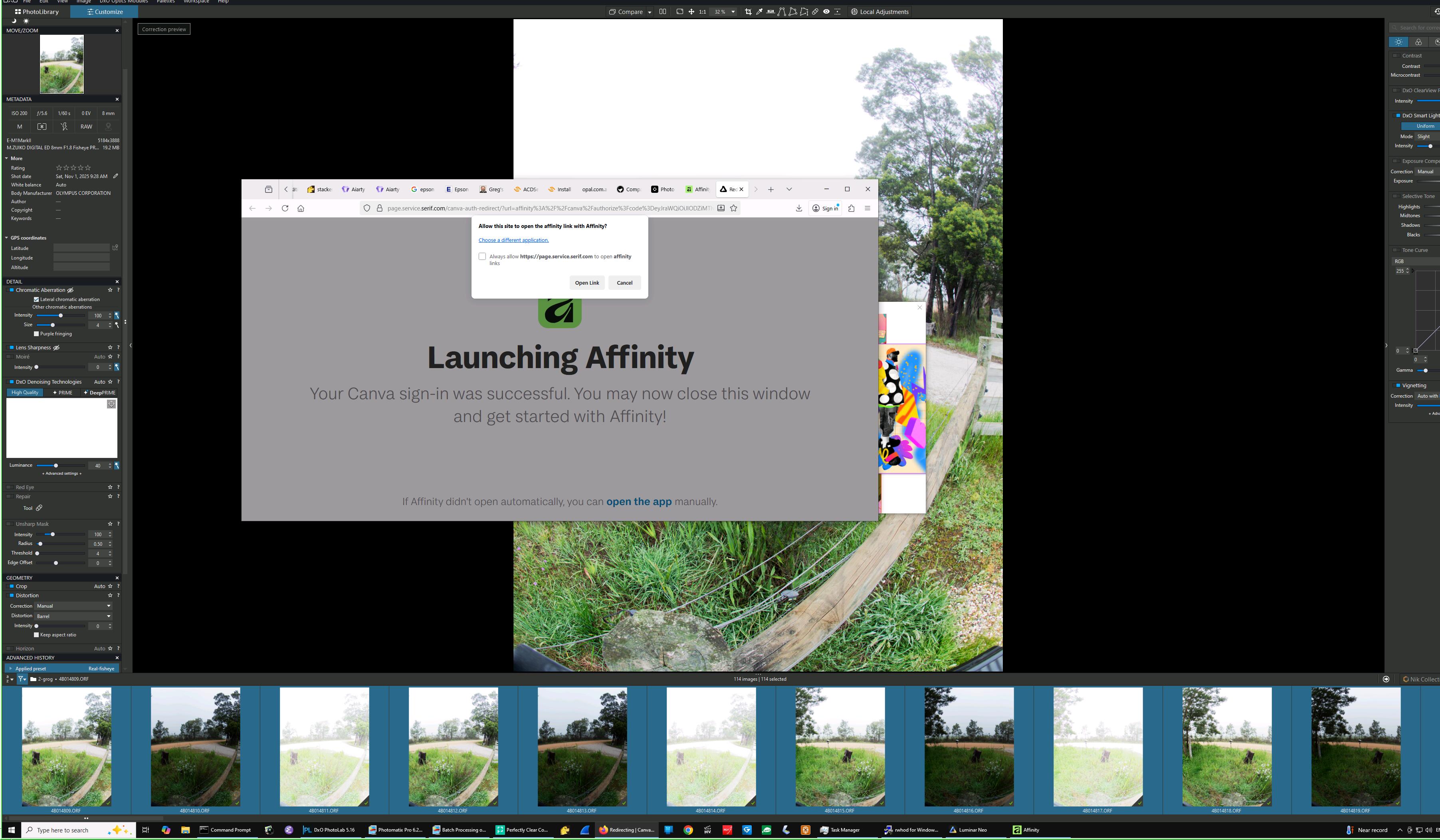Check Always allow page.service.serif.com option
This screenshot has width=1440, height=840.
tap(482, 257)
